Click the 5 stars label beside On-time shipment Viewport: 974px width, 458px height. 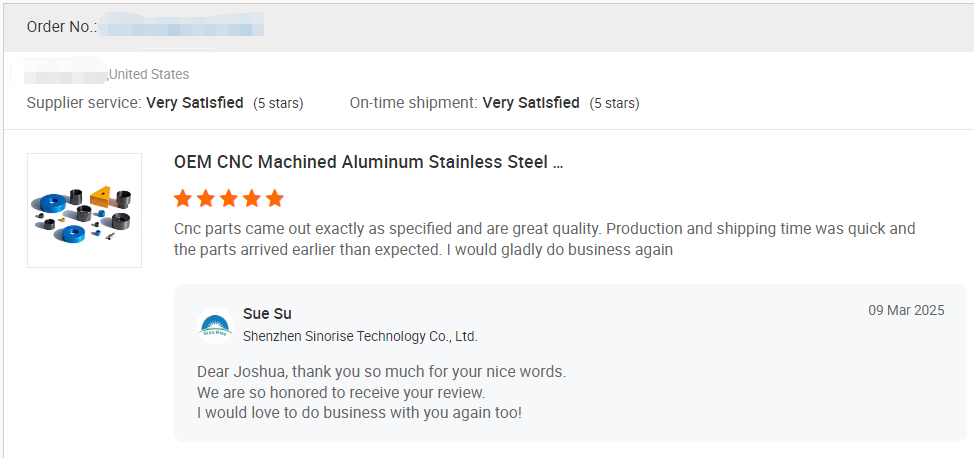coord(614,103)
